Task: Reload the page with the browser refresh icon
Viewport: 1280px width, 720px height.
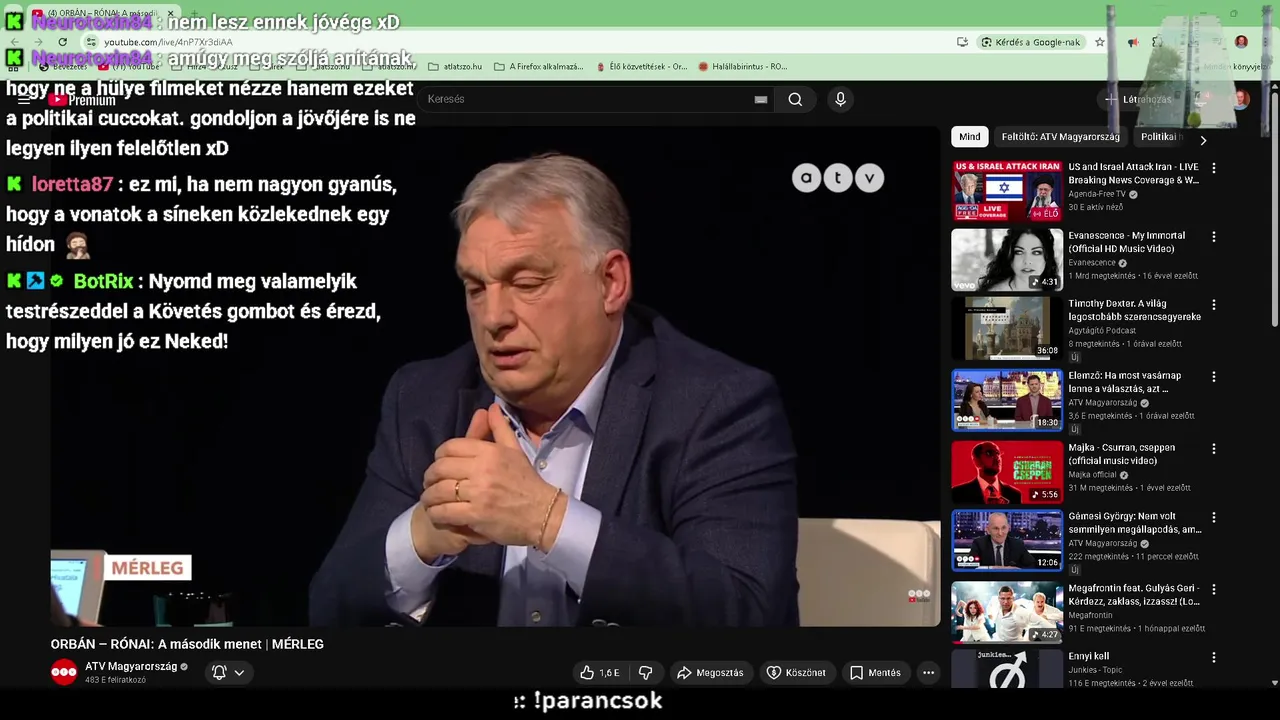Action: click(62, 42)
